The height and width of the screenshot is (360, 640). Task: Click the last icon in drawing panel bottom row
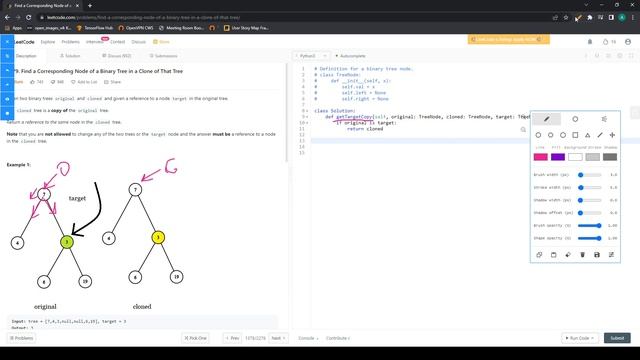pos(611,255)
